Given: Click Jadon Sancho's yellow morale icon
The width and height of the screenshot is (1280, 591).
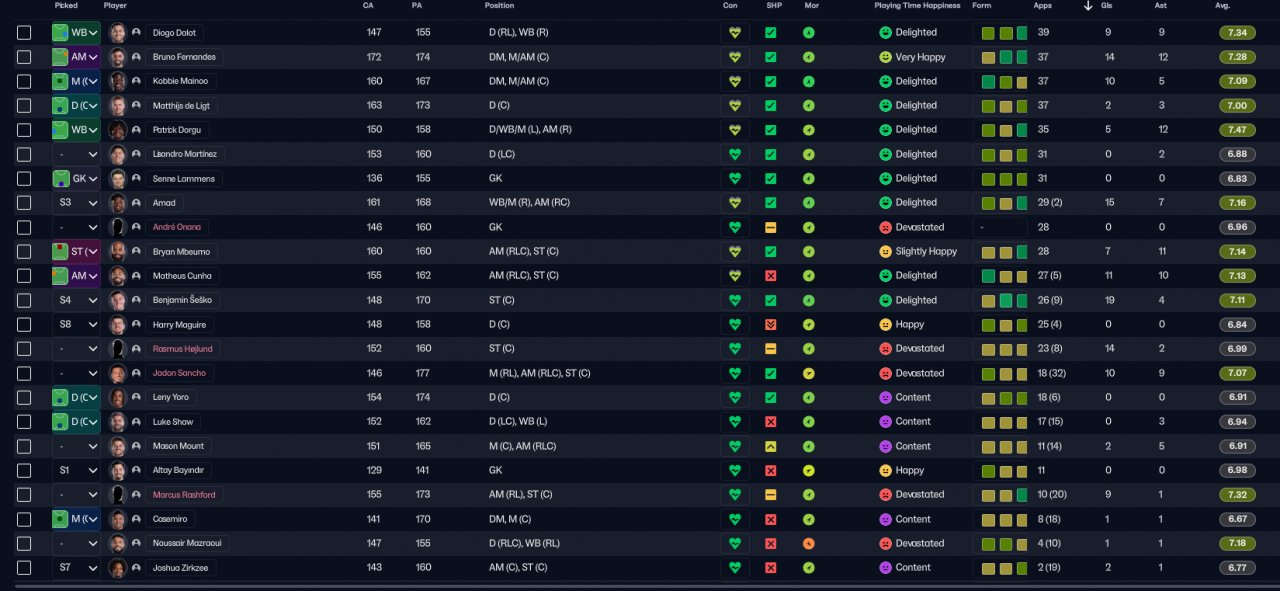Looking at the screenshot, I should pyautogui.click(x=809, y=373).
